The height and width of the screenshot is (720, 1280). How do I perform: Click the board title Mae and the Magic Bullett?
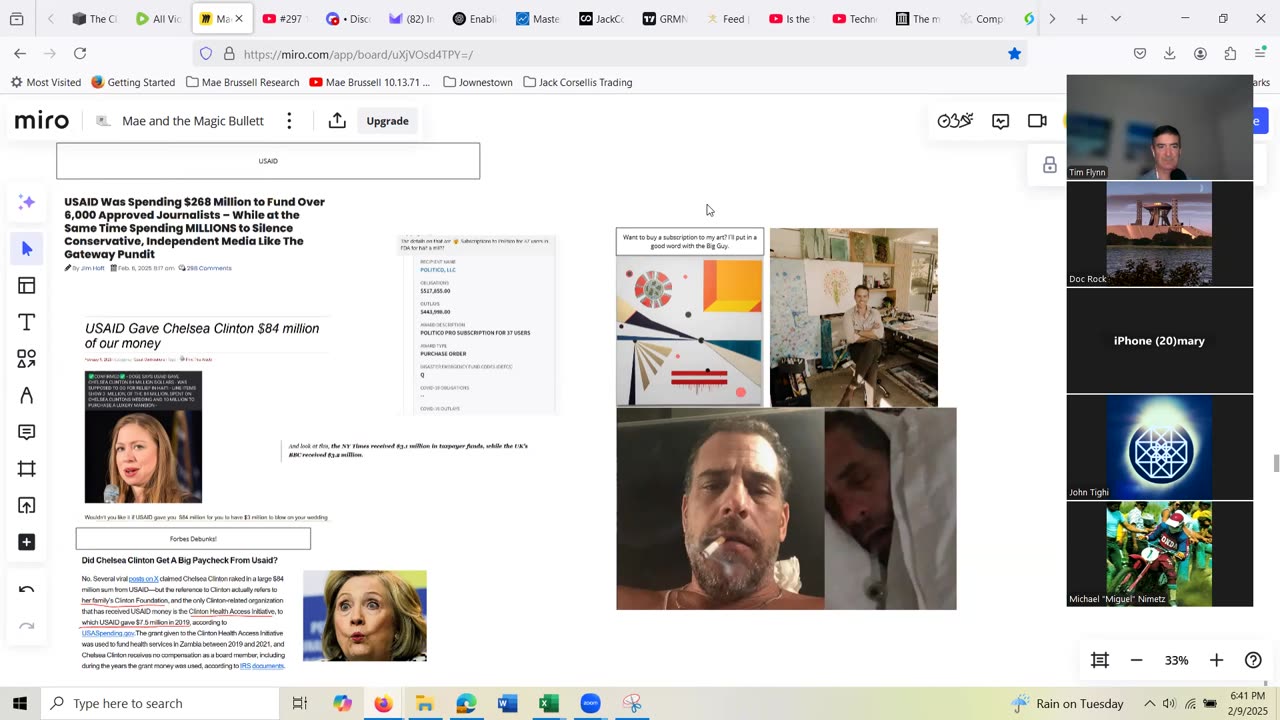point(193,121)
